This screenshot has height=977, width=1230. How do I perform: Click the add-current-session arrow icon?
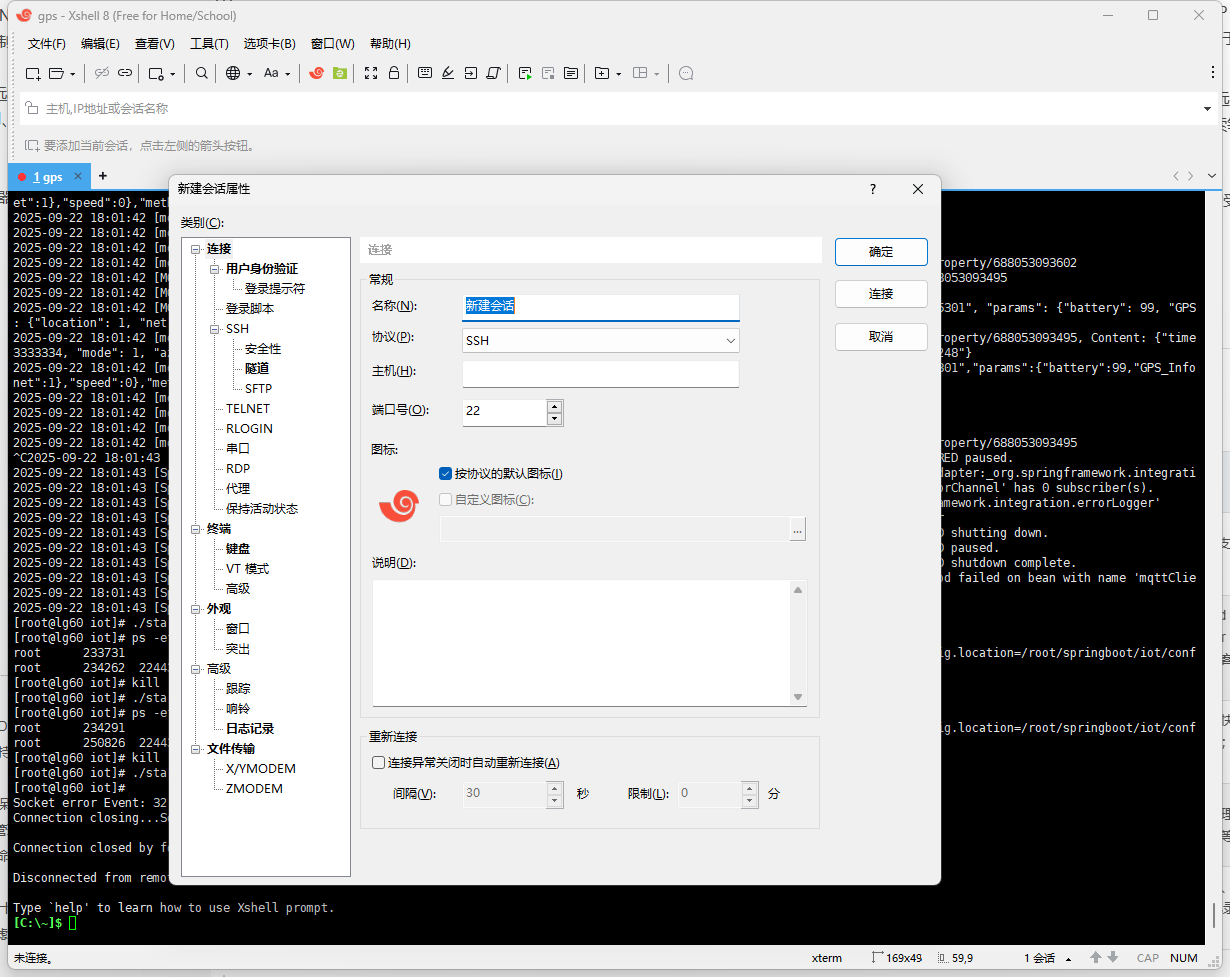pos(32,145)
